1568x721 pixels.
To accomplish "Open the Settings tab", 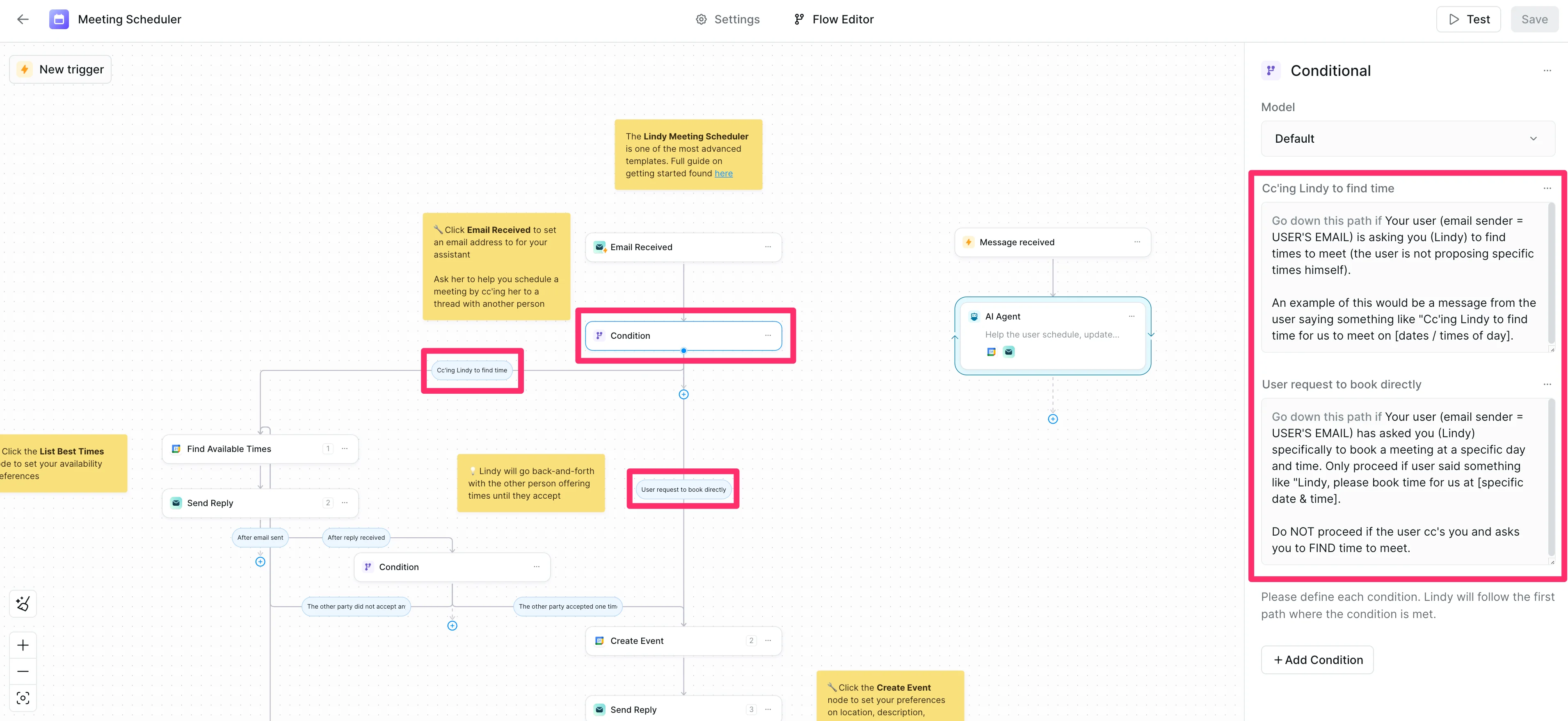I will [x=728, y=19].
